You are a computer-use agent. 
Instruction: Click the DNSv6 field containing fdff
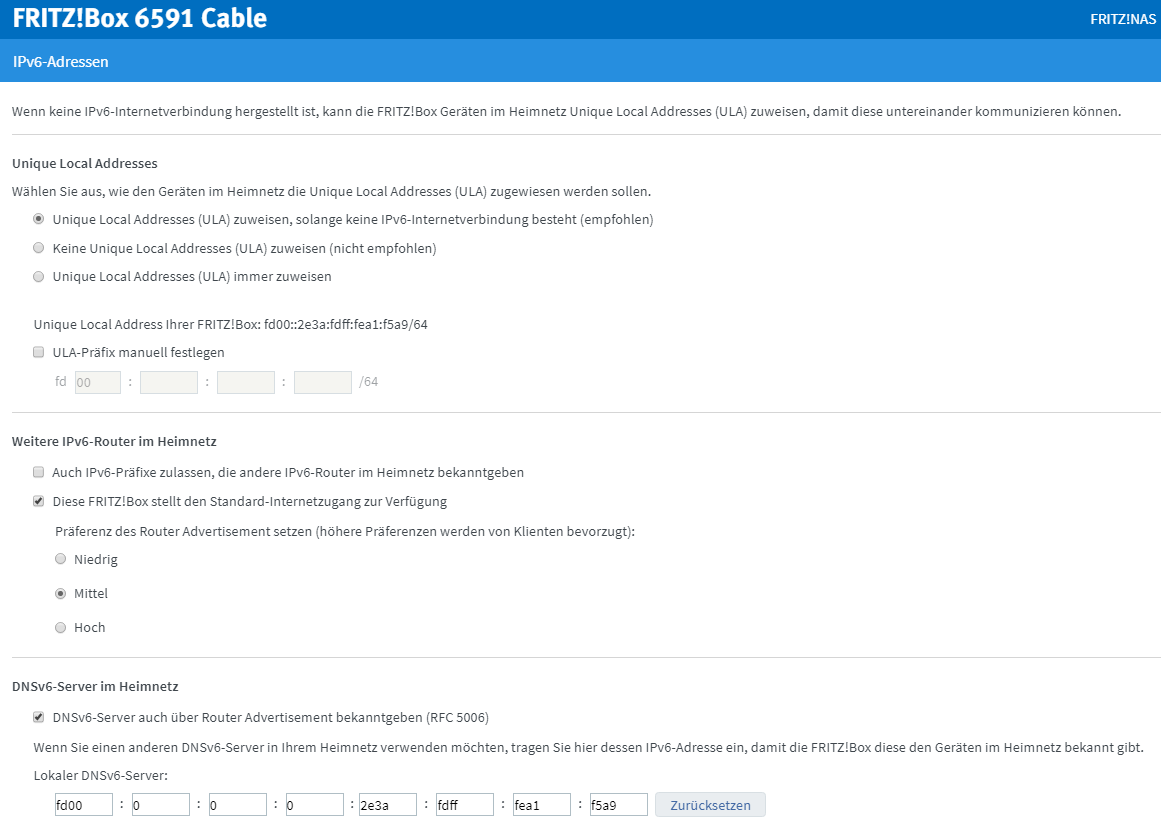464,805
